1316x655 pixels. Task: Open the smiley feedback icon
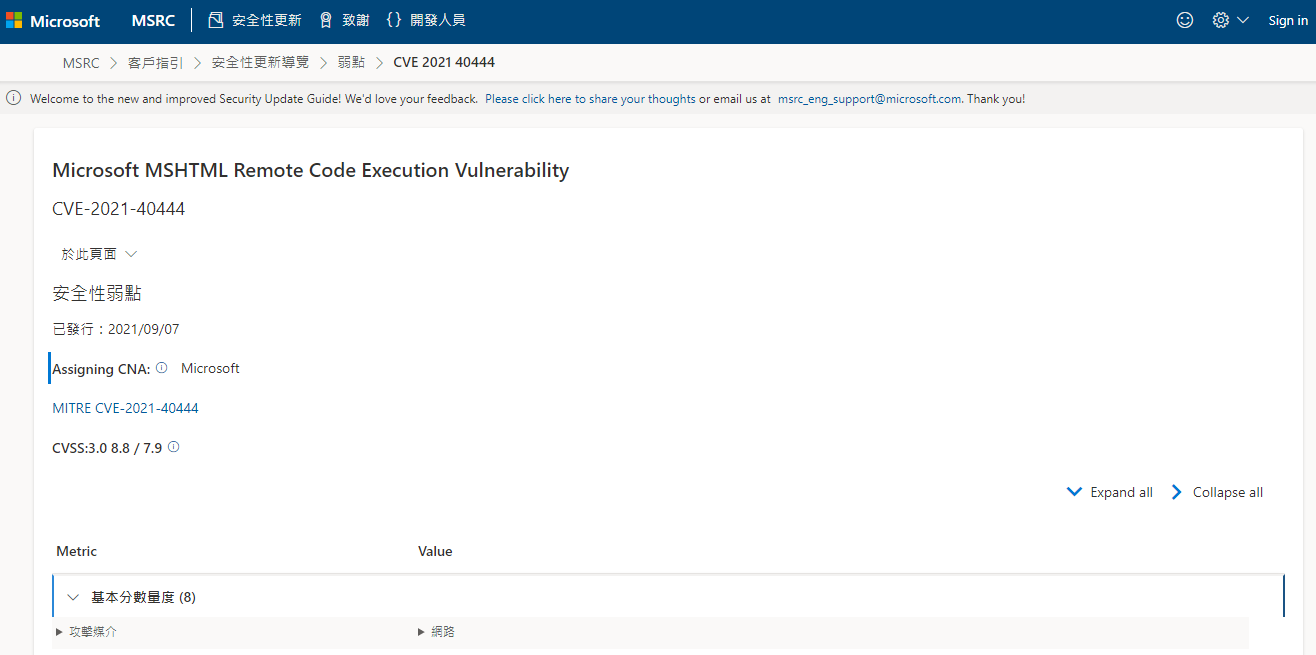1185,20
